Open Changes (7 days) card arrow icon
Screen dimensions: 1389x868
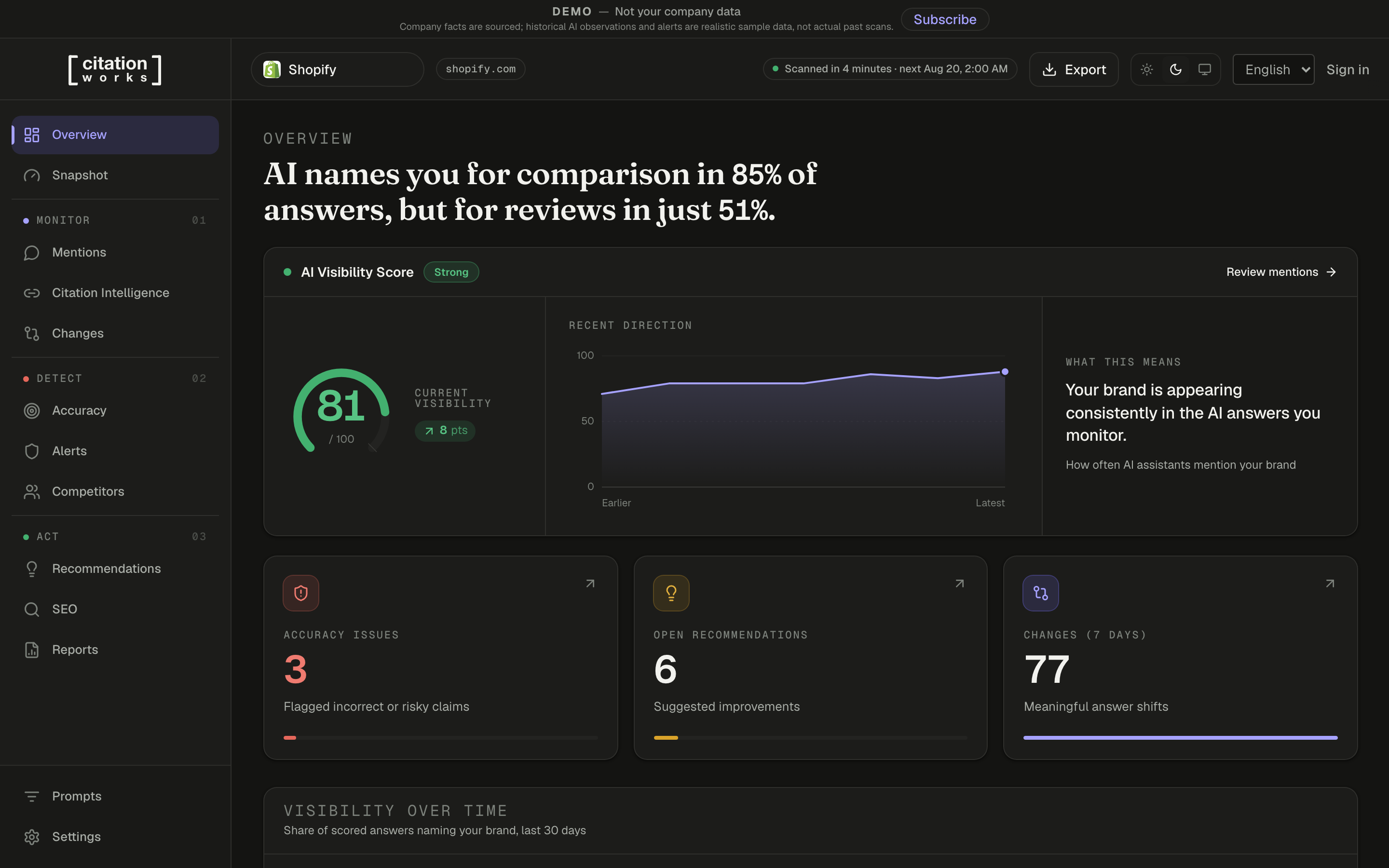click(x=1330, y=584)
